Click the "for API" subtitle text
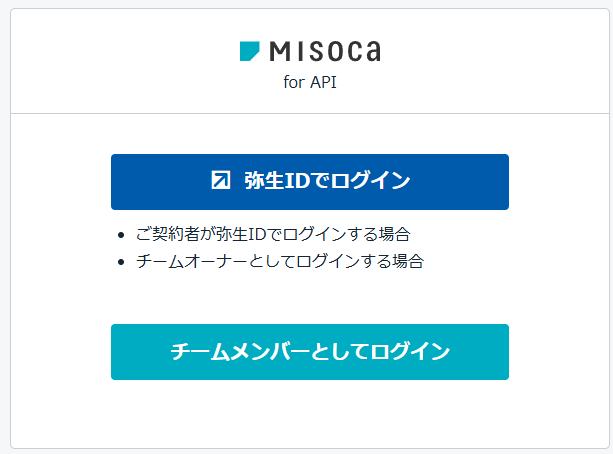Viewport: 613px width, 454px height. (x=310, y=83)
